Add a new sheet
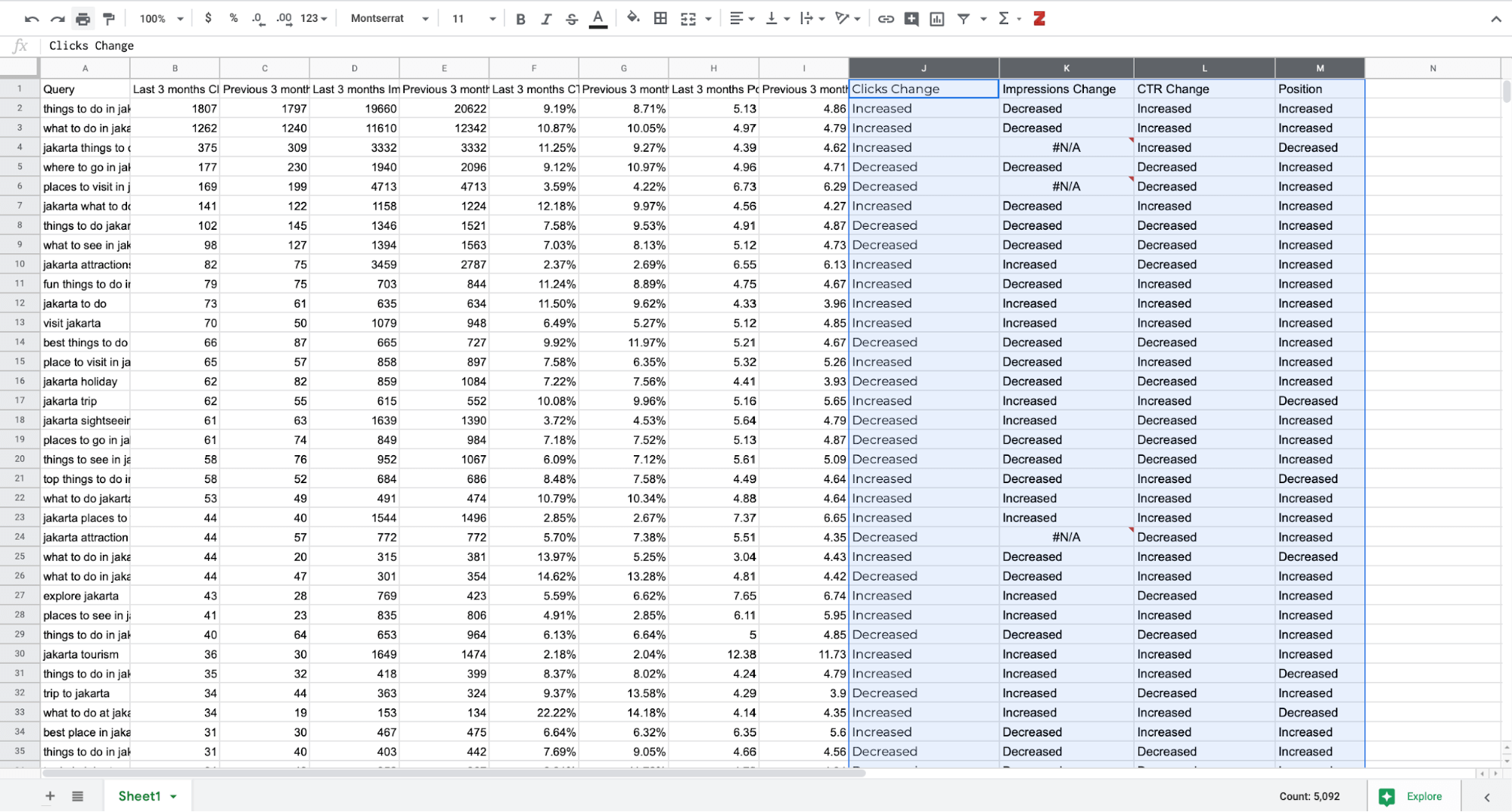This screenshot has height=812, width=1512. [x=50, y=795]
